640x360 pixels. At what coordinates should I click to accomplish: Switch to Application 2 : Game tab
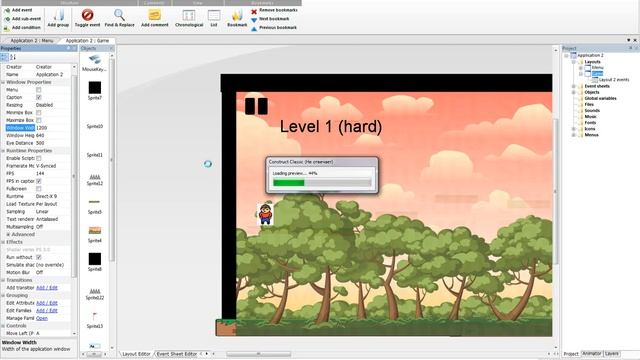(87, 41)
